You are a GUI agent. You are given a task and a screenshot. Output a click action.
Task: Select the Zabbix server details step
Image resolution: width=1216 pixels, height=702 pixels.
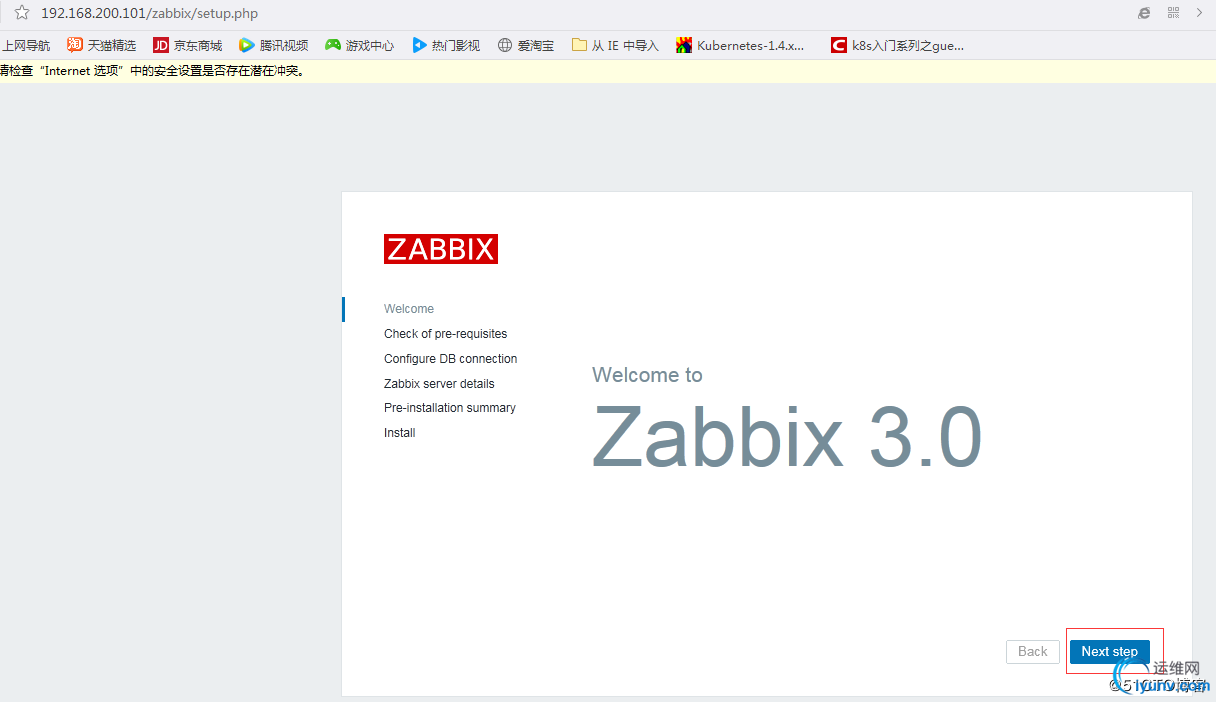[x=439, y=384]
